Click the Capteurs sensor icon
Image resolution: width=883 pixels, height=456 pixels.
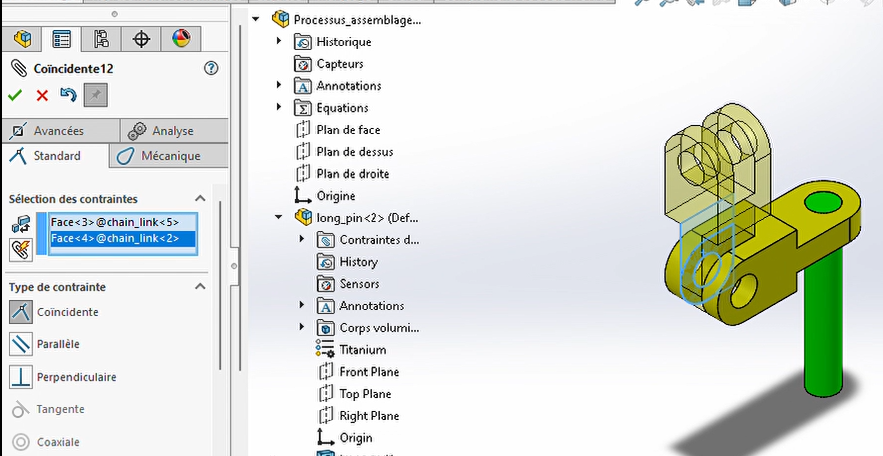(x=303, y=64)
